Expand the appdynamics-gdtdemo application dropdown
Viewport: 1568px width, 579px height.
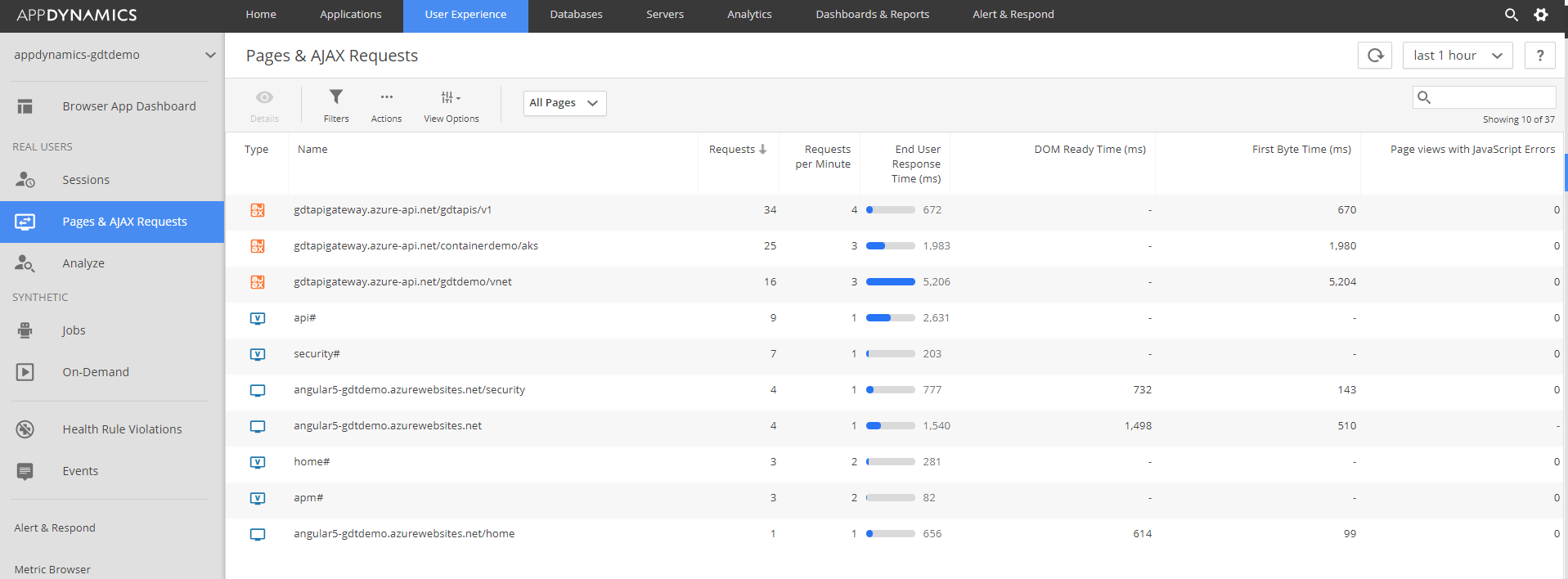210,55
